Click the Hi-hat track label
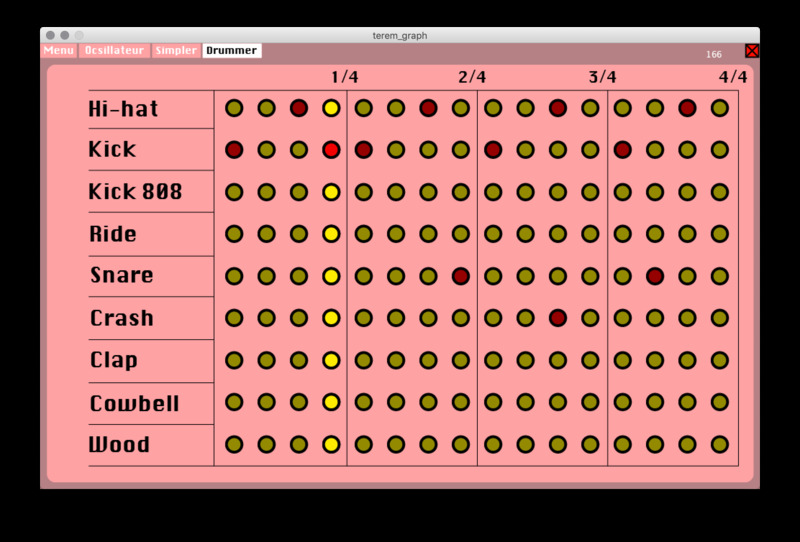Viewport: 800px width, 542px height. [123, 109]
